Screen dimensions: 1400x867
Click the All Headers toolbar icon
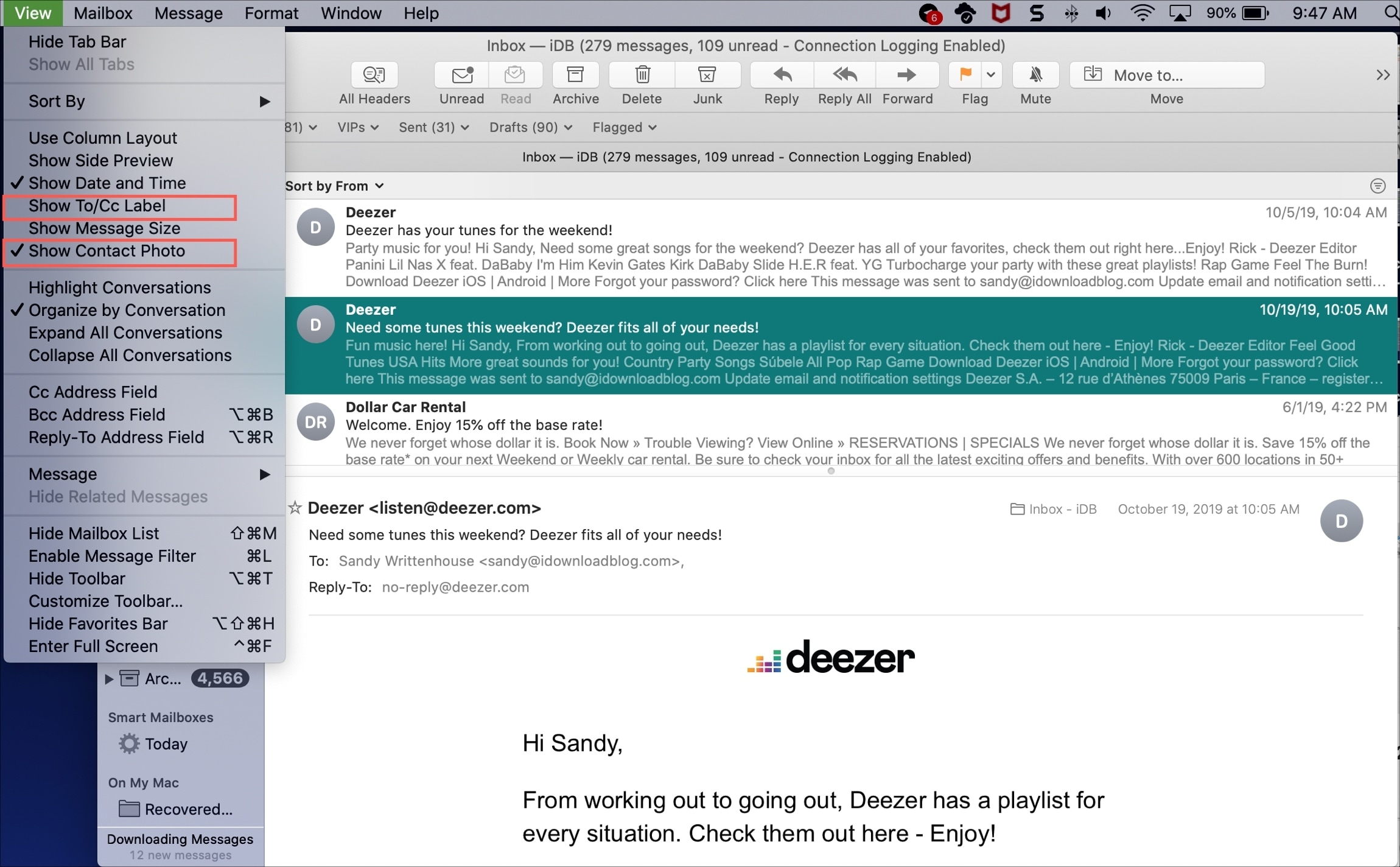pyautogui.click(x=374, y=75)
